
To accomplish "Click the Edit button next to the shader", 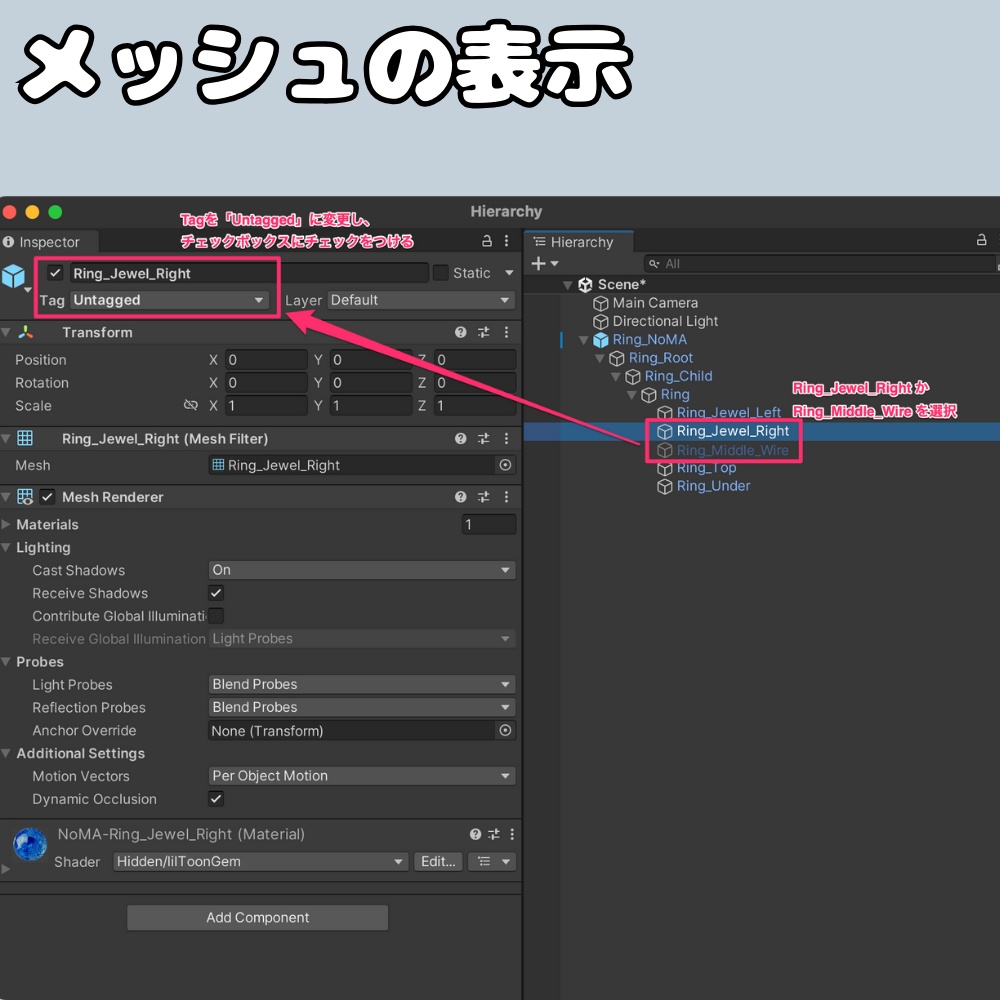I will click(x=438, y=861).
